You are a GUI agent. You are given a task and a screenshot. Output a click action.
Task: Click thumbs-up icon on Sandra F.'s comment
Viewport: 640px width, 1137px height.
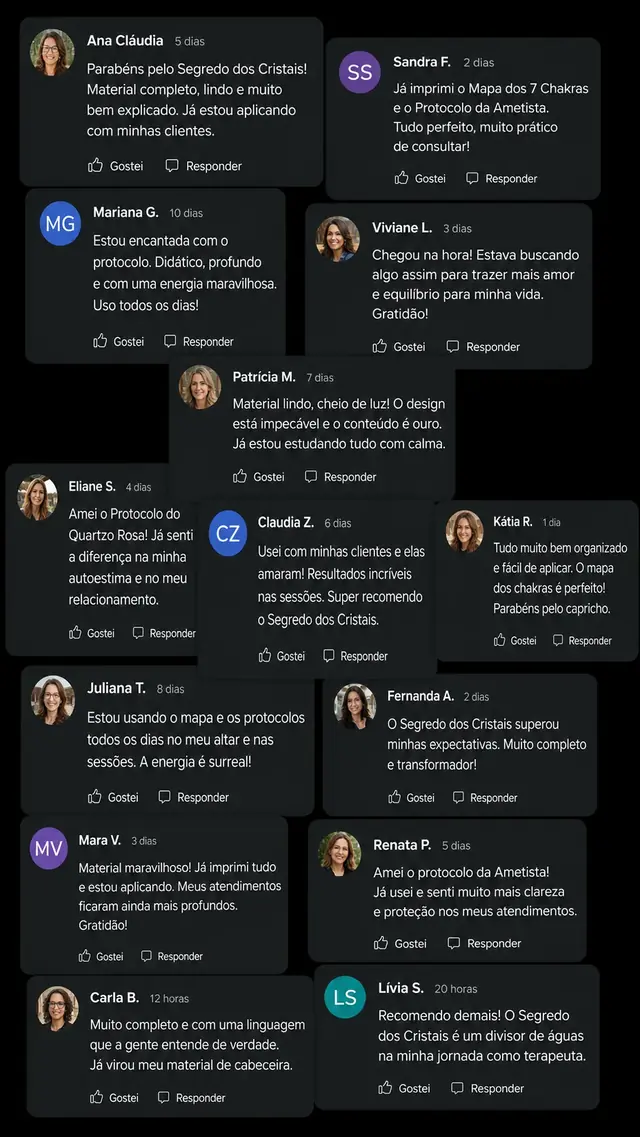coord(402,178)
